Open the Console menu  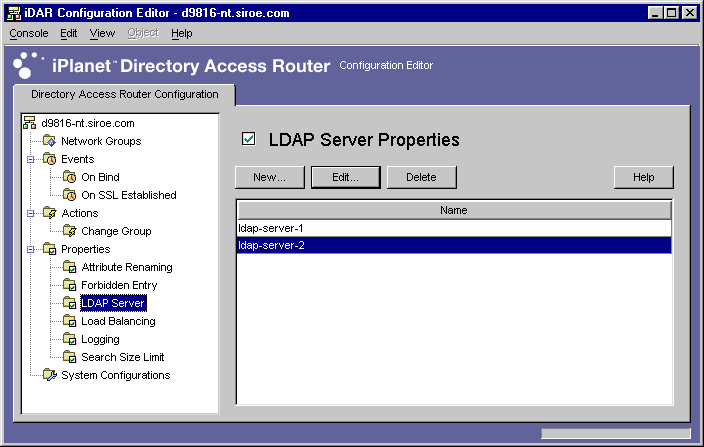(29, 33)
